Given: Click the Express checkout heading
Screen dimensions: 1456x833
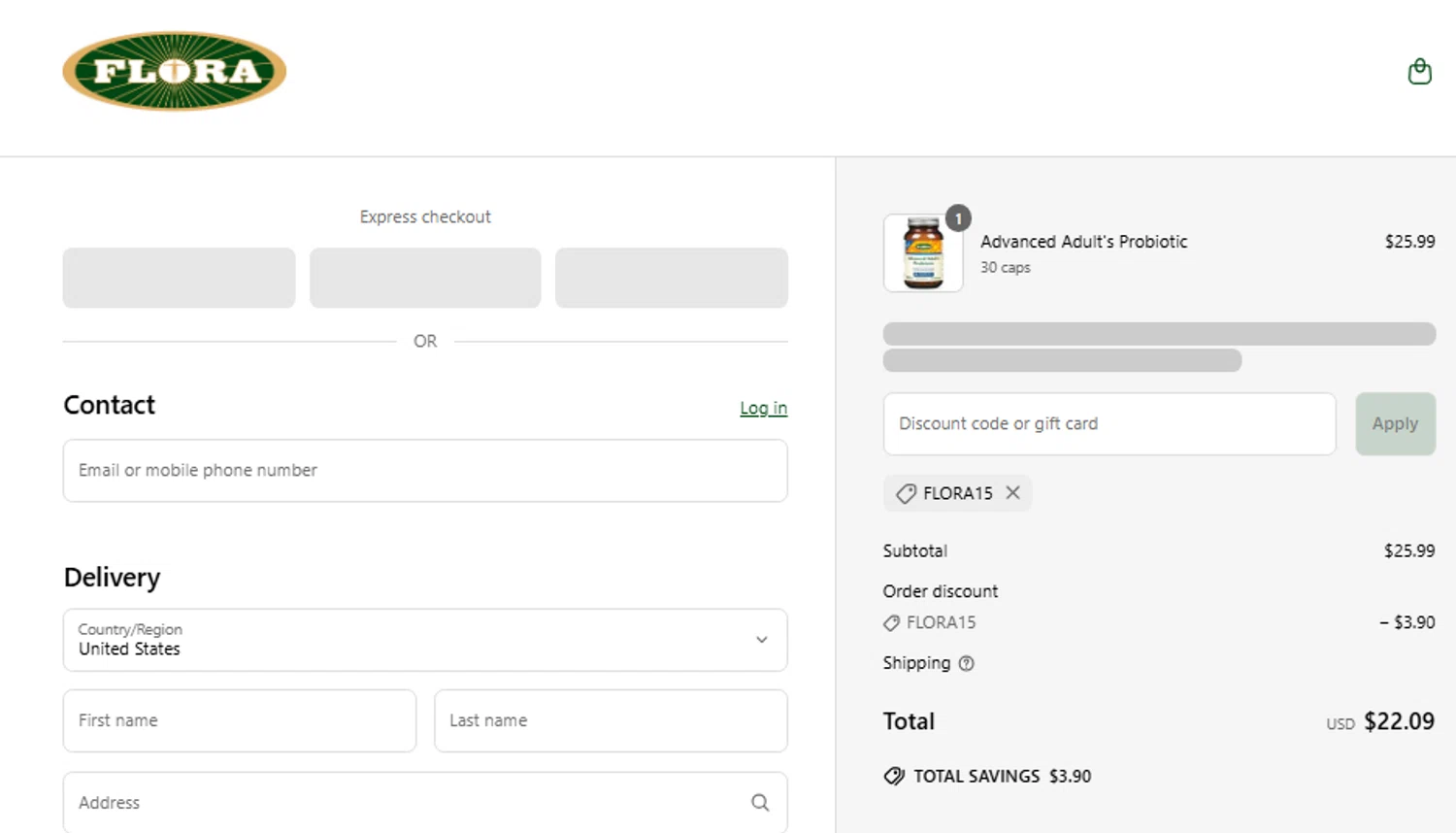Looking at the screenshot, I should (425, 217).
